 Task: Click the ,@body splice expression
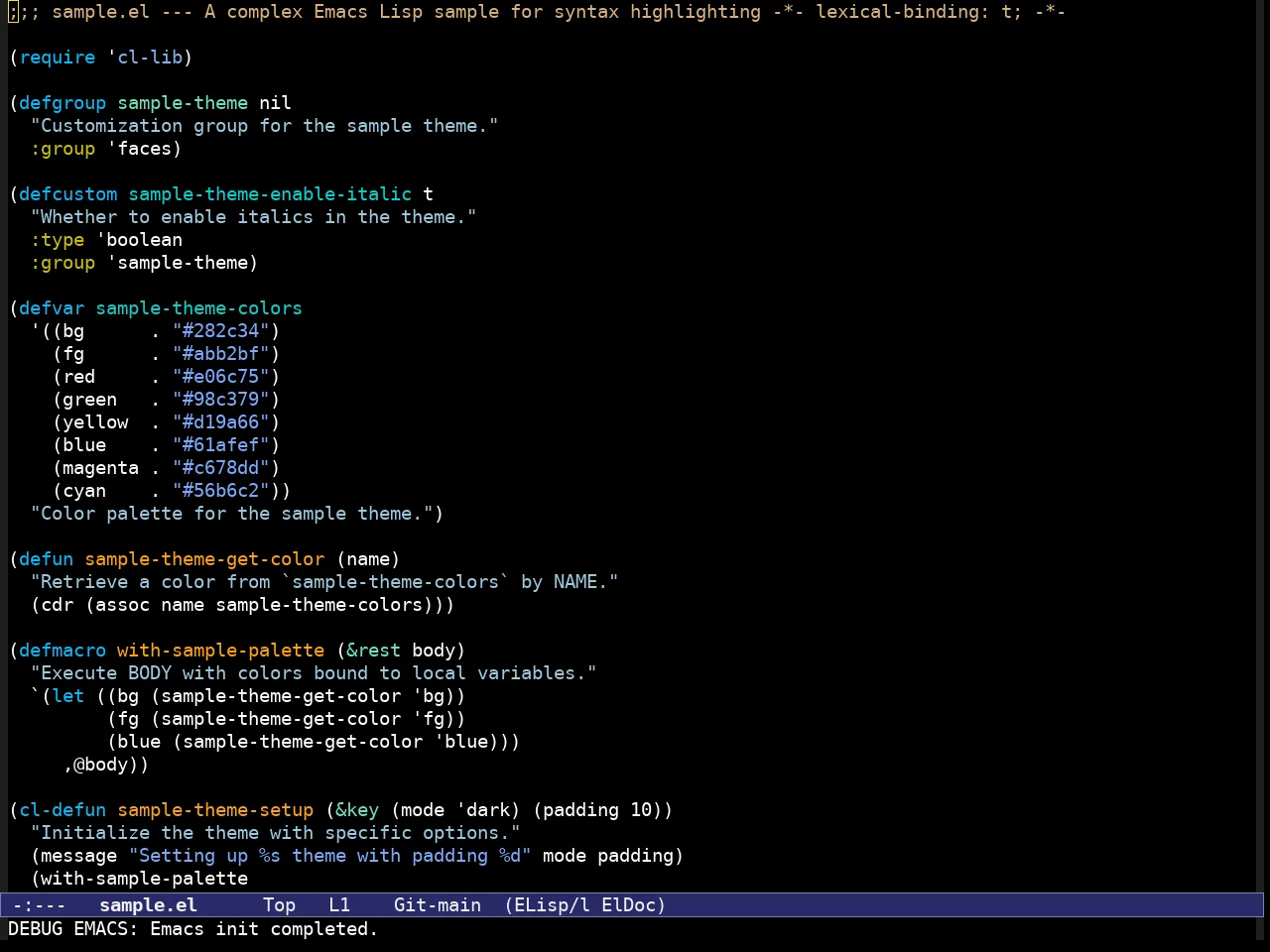click(101, 765)
